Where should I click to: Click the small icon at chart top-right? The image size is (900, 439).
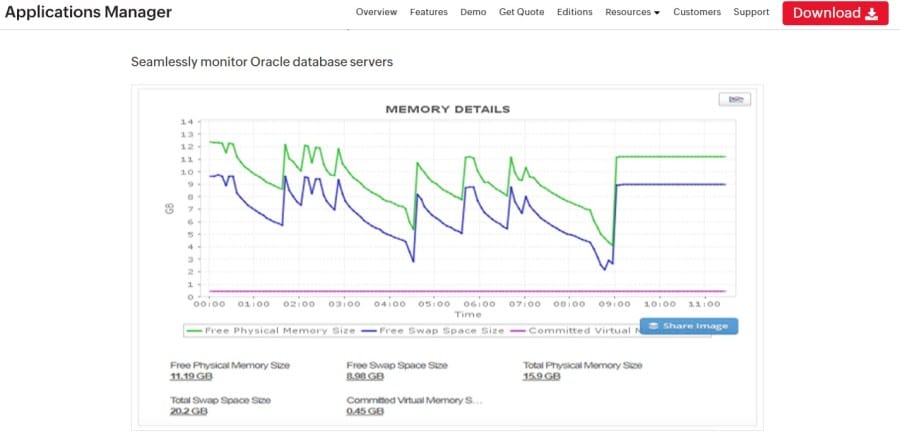coord(735,99)
